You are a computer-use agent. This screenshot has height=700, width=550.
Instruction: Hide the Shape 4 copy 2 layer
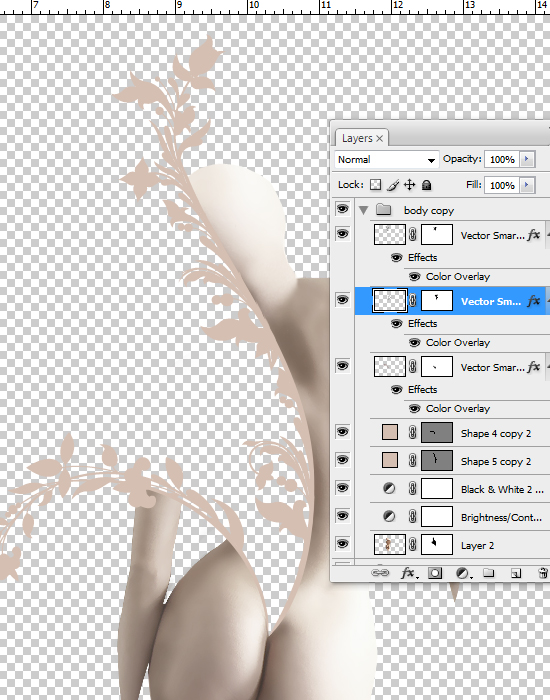click(x=342, y=432)
